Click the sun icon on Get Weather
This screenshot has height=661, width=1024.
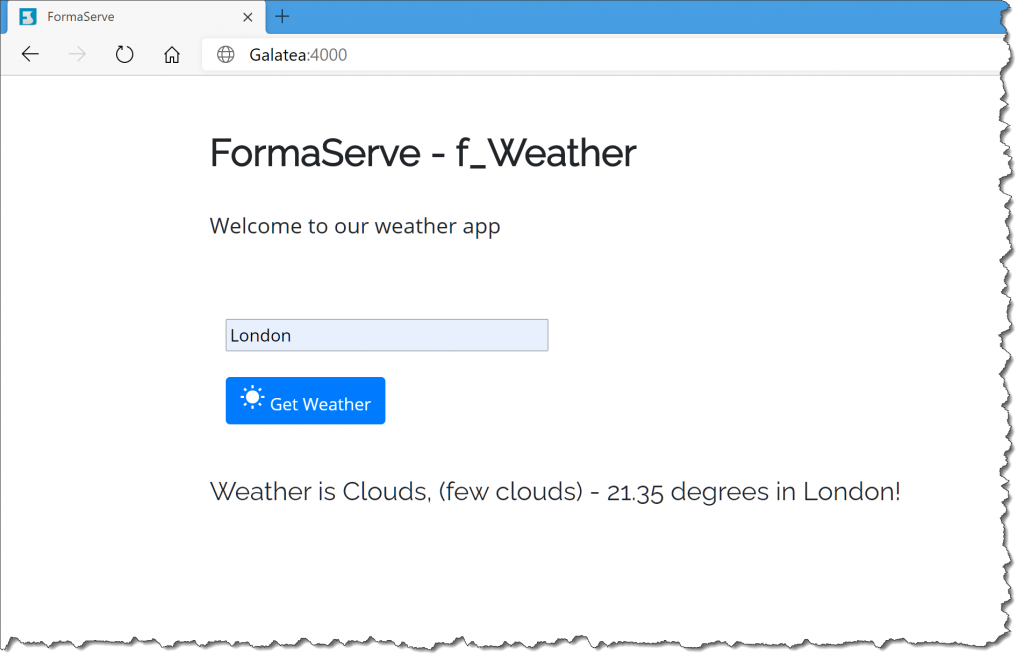click(x=253, y=398)
